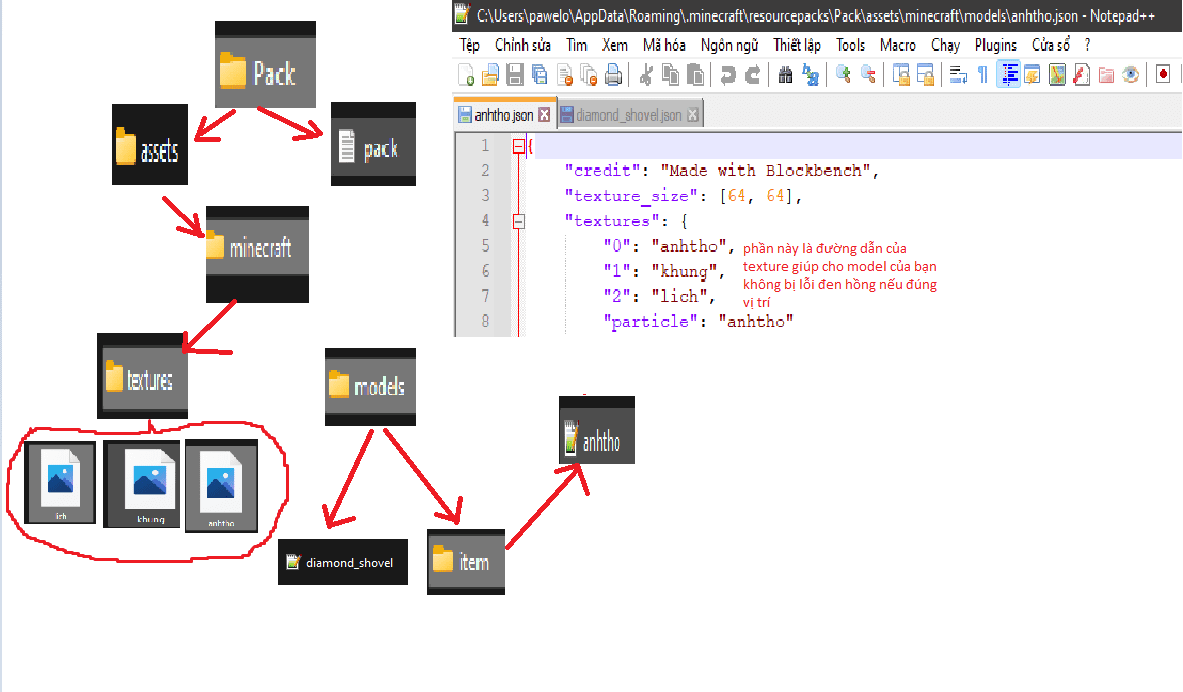Open the Ngôn ngữ menu
Image resolution: width=1183 pixels, height=692 pixels.
pos(730,45)
